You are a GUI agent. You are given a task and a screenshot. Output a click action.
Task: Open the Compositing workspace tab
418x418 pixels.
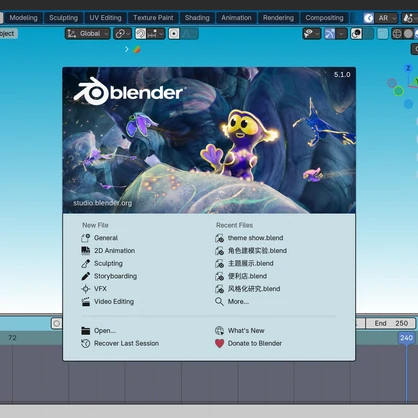[324, 18]
